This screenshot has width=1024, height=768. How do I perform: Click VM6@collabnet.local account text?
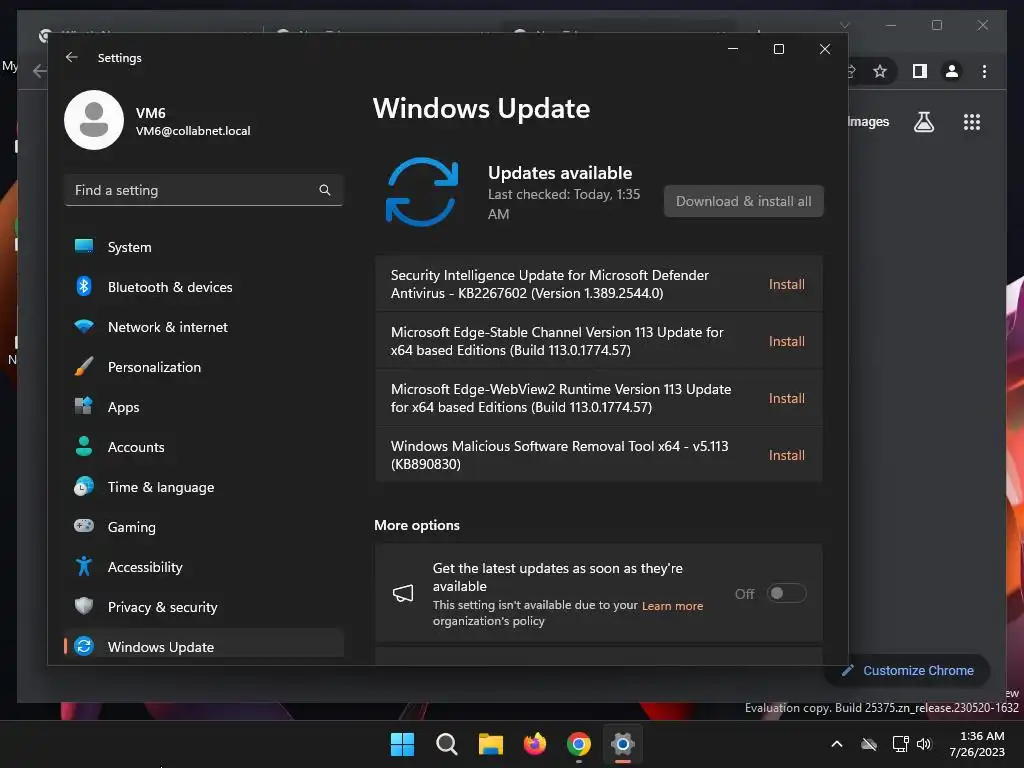(193, 131)
